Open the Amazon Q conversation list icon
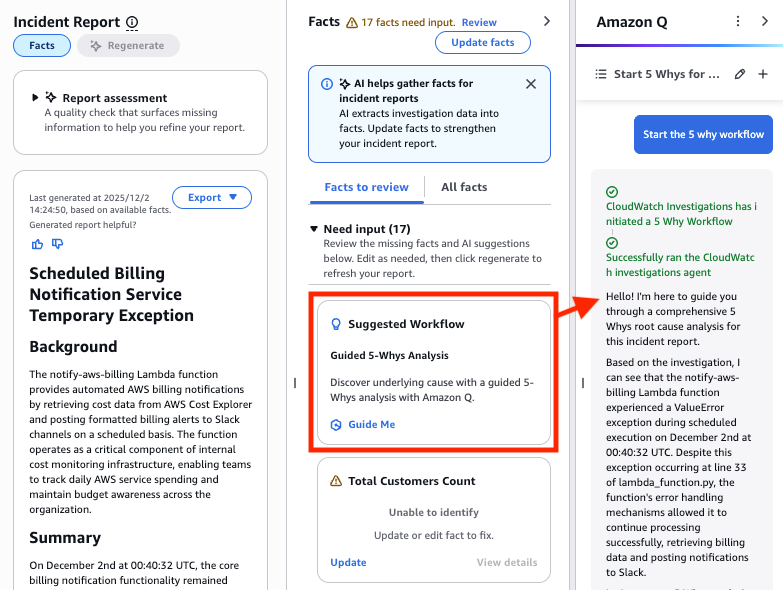The width and height of the screenshot is (783, 590). (x=601, y=74)
